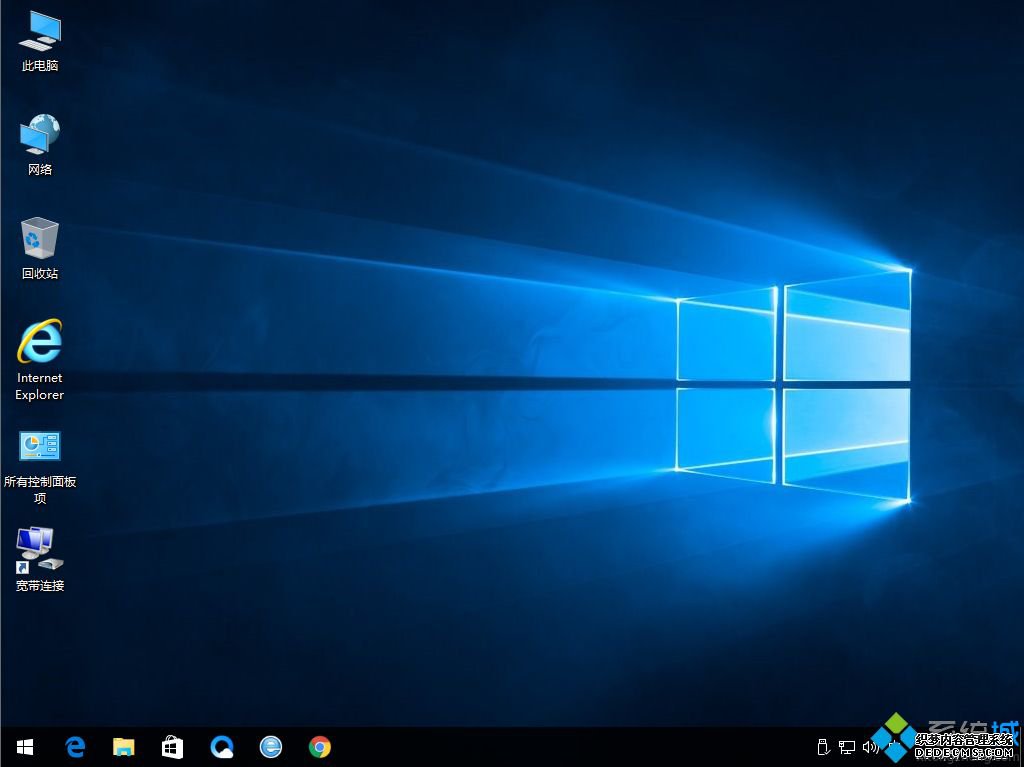Open the 宽带连接 broadband connection icon
The height and width of the screenshot is (767, 1024).
[x=39, y=550]
